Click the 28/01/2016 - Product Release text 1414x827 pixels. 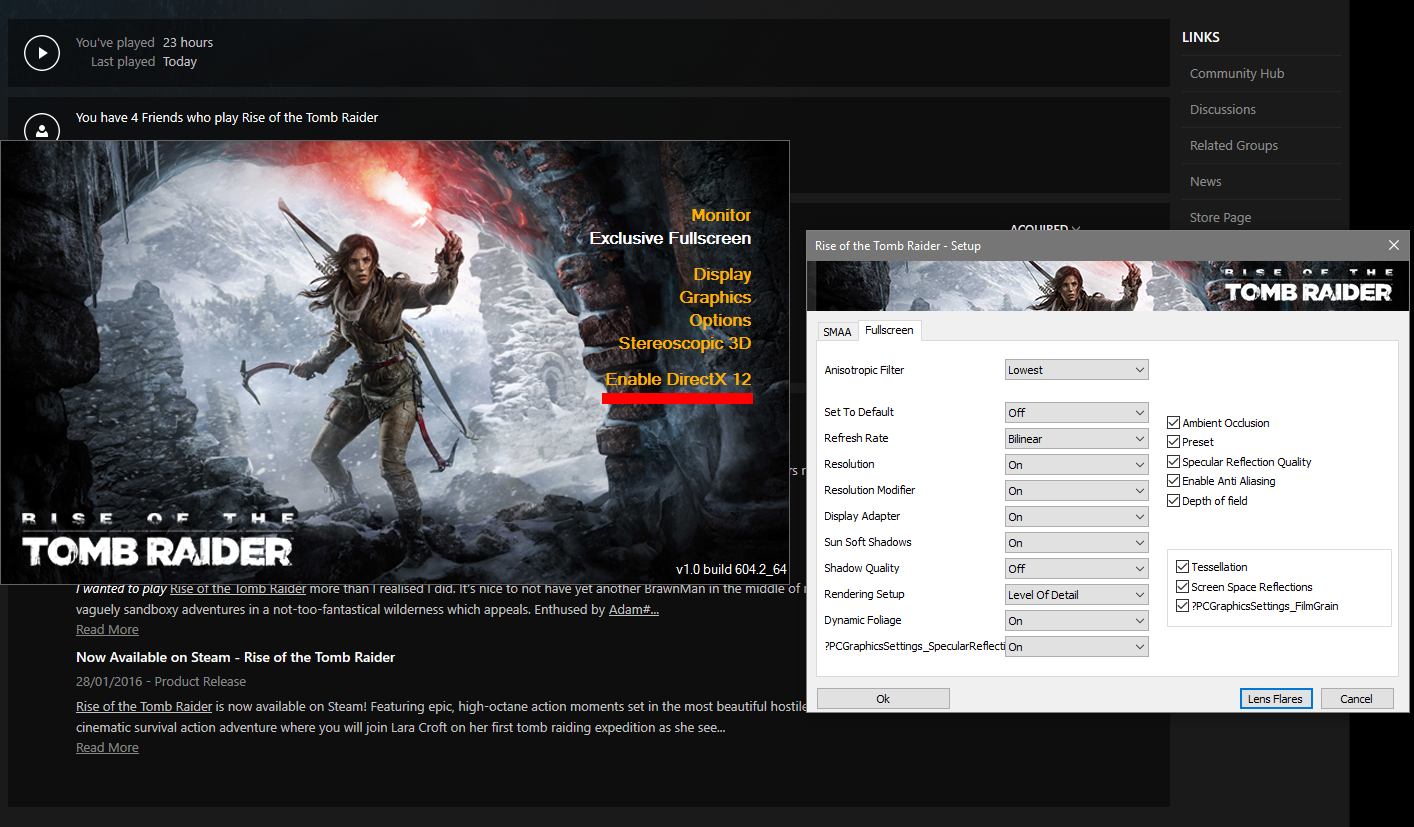point(161,681)
